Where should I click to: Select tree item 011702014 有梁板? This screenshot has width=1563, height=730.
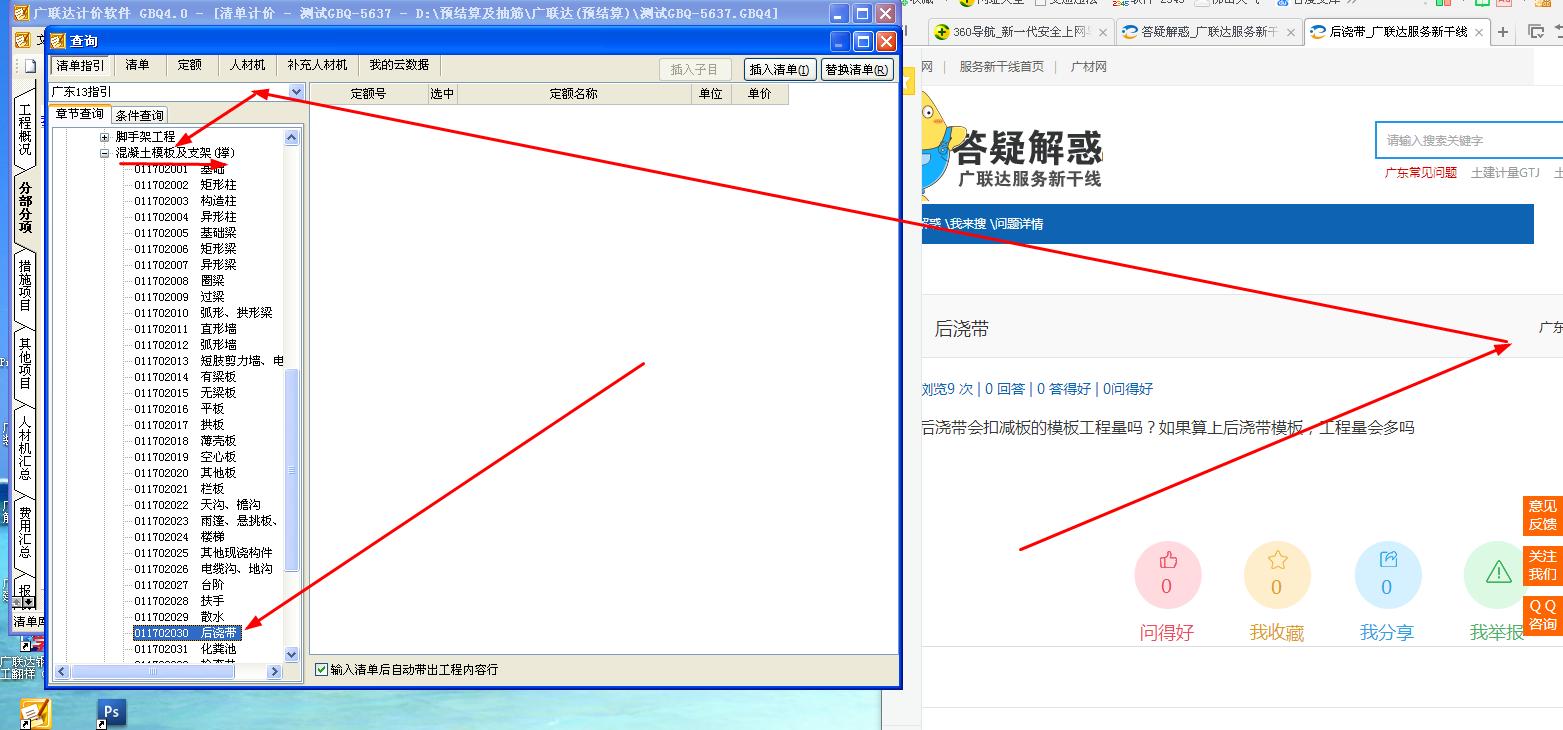[185, 377]
